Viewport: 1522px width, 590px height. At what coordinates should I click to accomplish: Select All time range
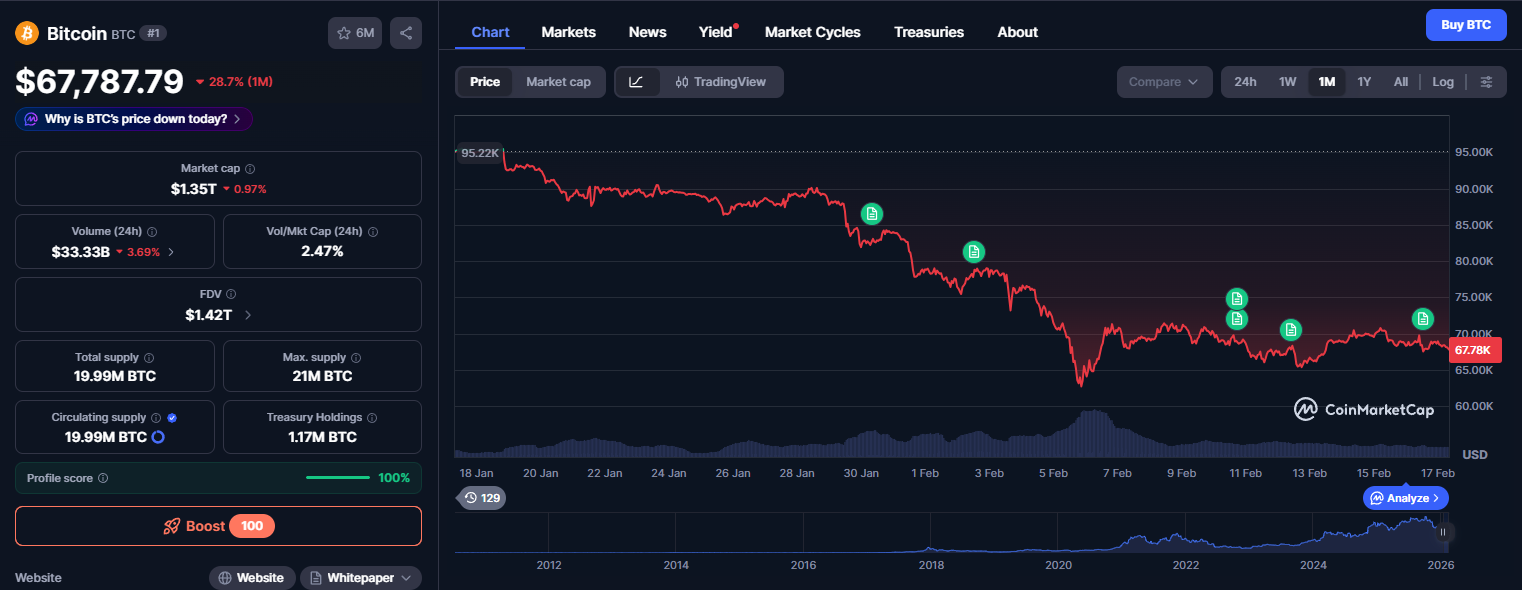[1401, 82]
